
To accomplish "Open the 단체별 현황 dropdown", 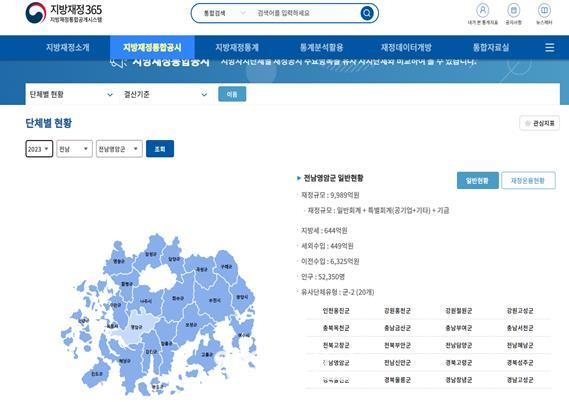I will pyautogui.click(x=71, y=95).
